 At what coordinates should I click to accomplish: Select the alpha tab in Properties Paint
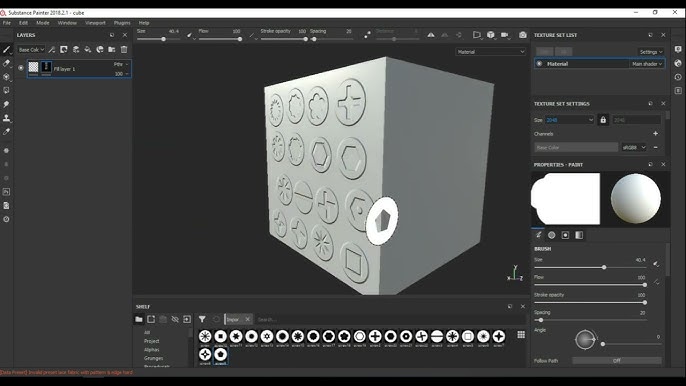click(552, 235)
